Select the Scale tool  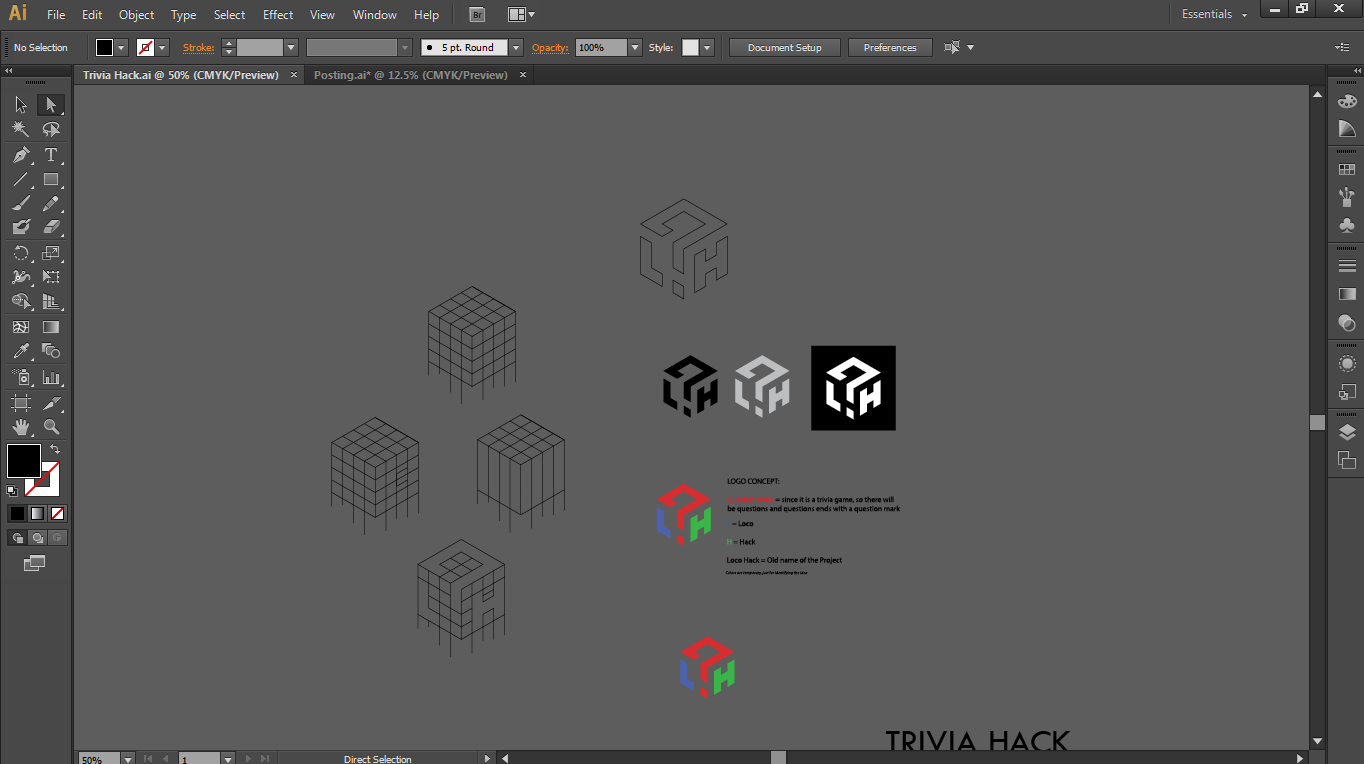tap(51, 253)
